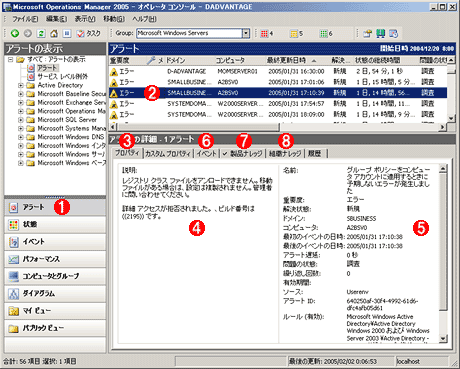The width and height of the screenshot is (460, 369).
Task: Open the 移動(G) menu
Action: pos(114,19)
